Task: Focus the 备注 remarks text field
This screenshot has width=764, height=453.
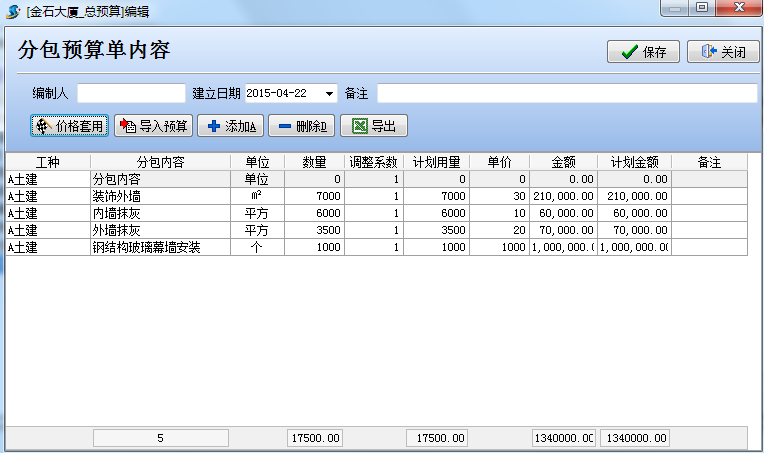Action: point(566,93)
